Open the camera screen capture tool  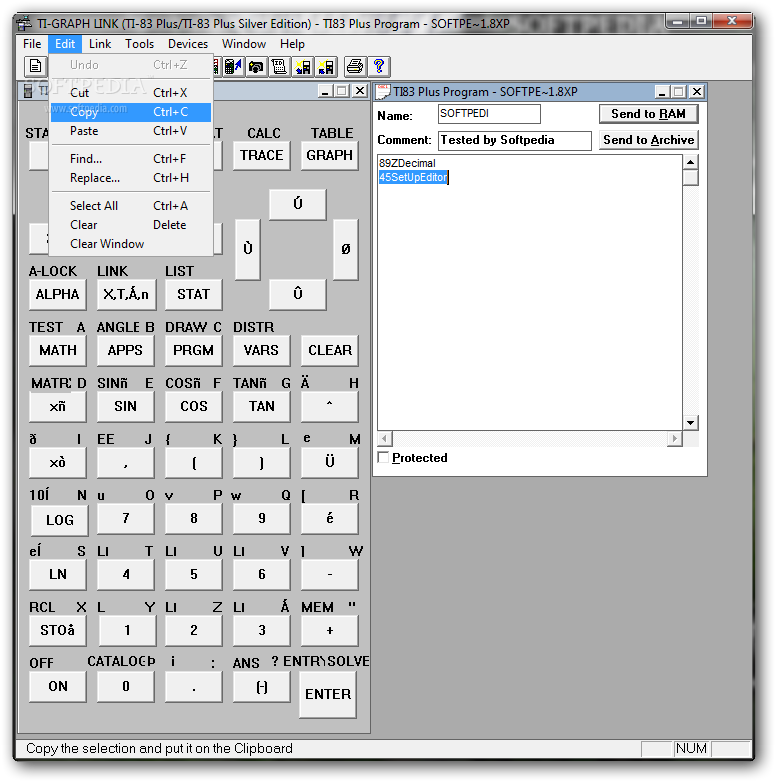point(256,66)
